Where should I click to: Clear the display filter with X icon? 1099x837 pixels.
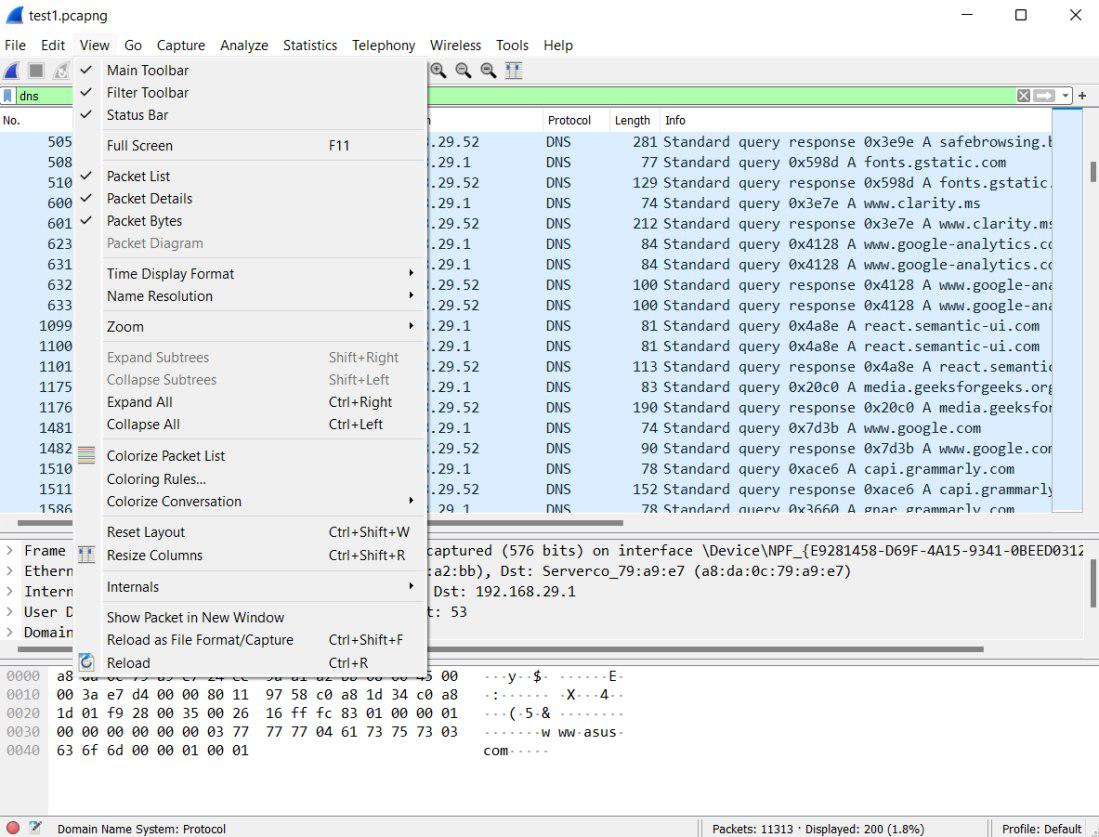1023,96
